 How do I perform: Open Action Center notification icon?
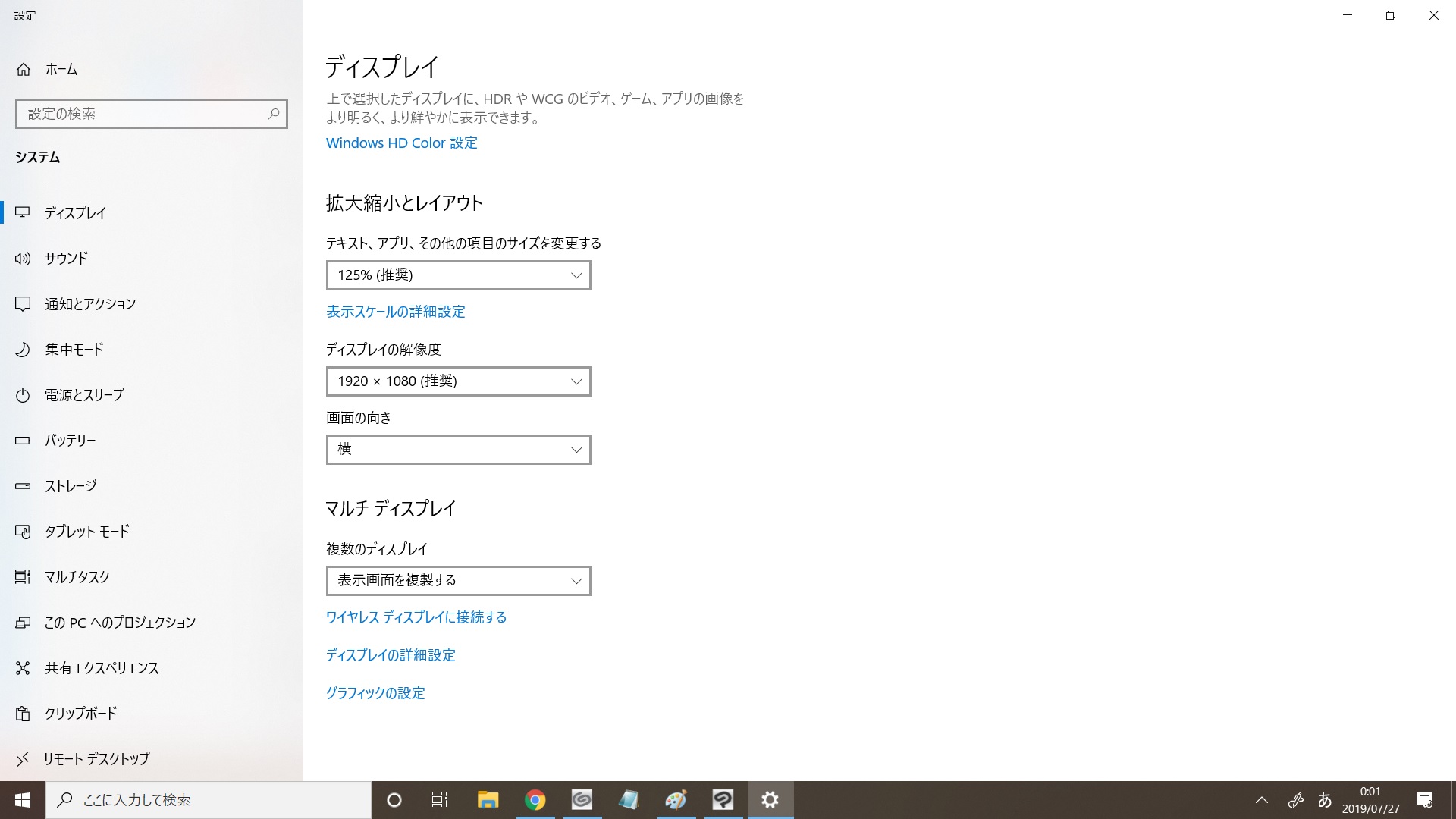click(1424, 800)
